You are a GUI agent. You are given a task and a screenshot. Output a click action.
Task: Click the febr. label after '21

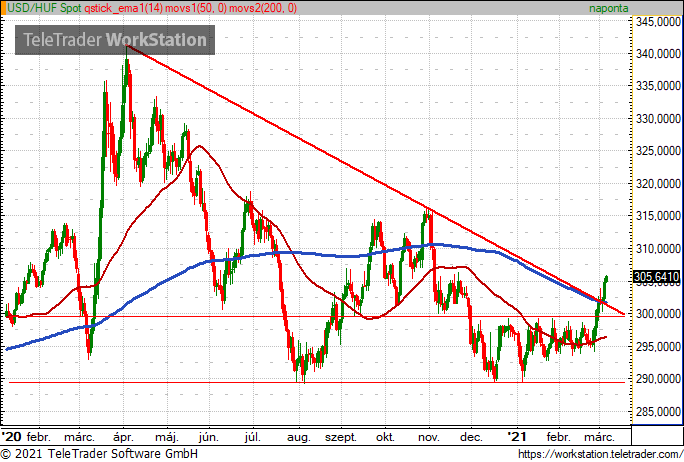click(558, 437)
